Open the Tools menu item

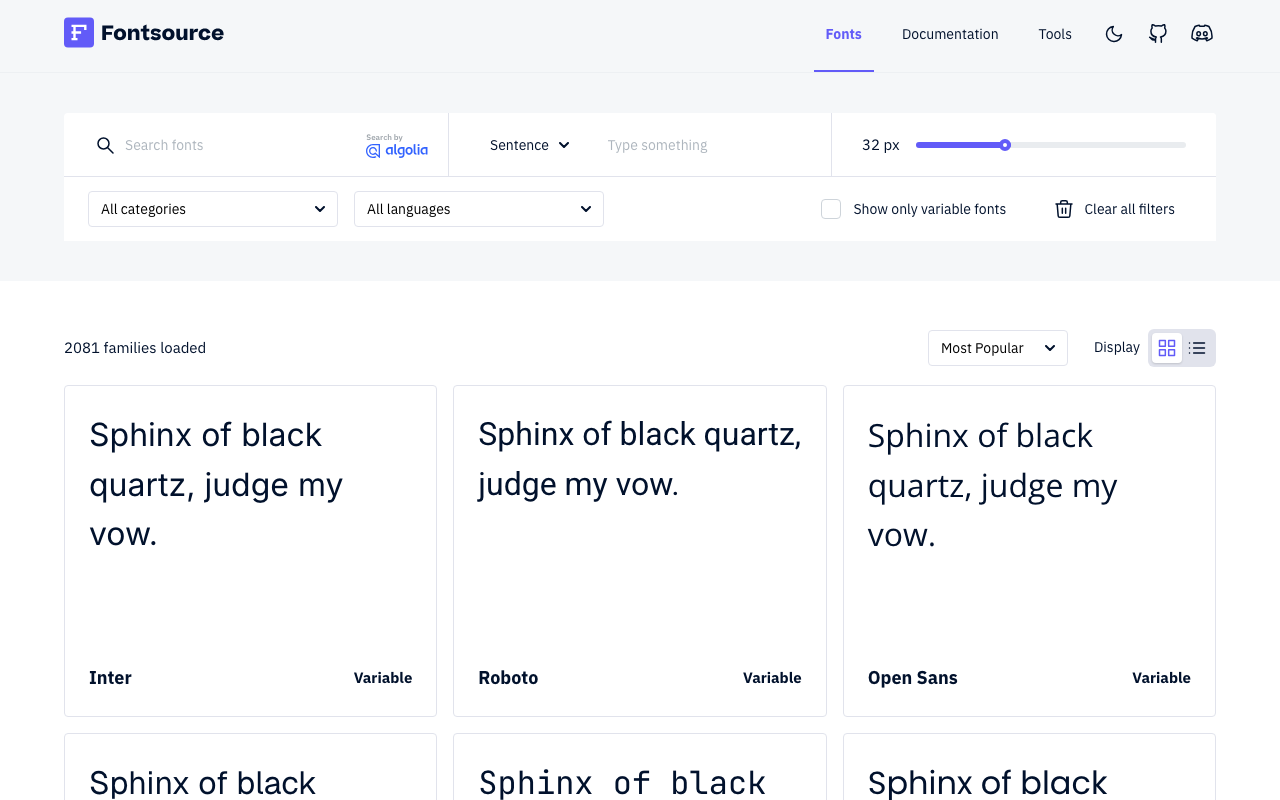tap(1055, 34)
